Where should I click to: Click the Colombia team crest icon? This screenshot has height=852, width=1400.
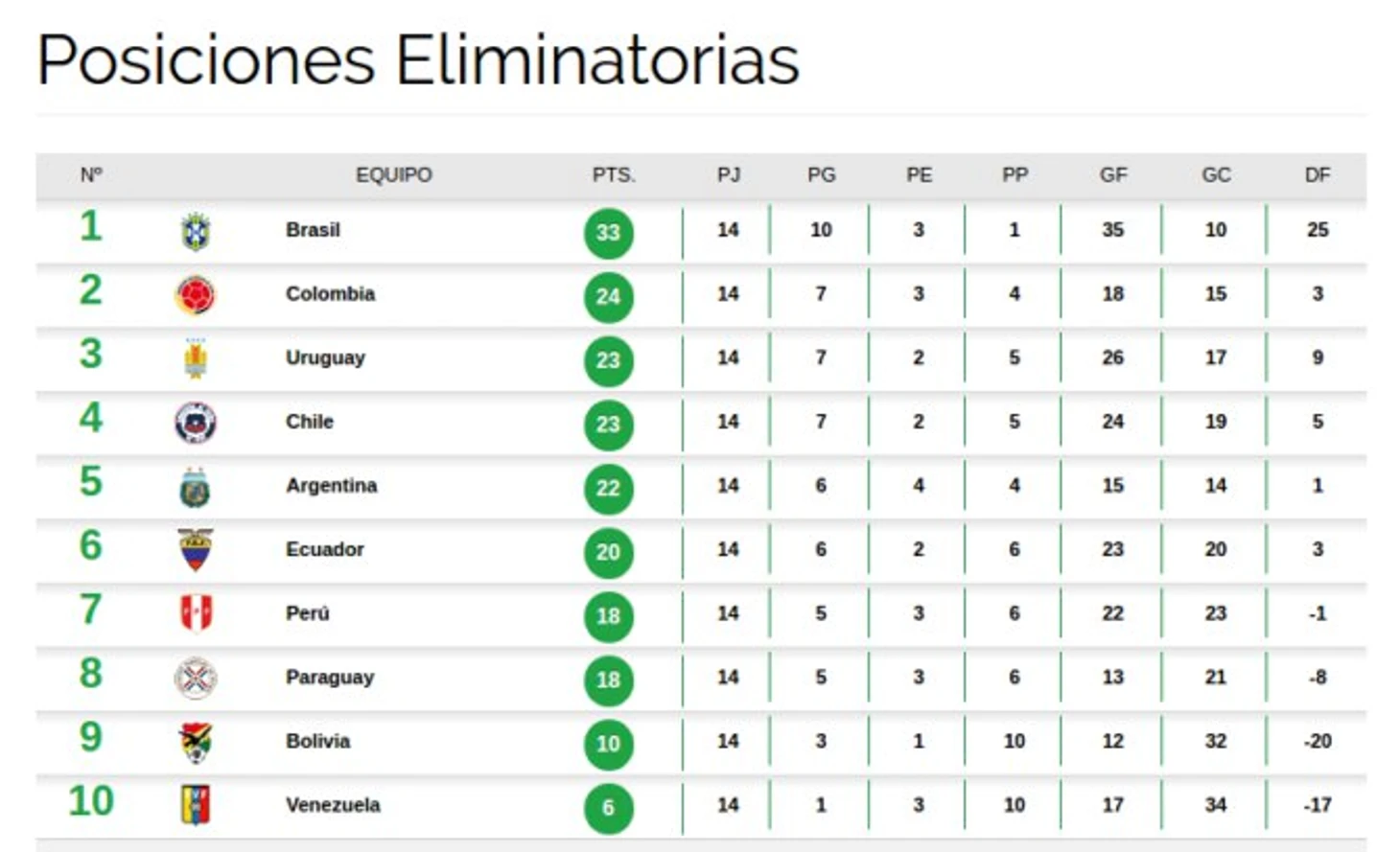(x=196, y=295)
